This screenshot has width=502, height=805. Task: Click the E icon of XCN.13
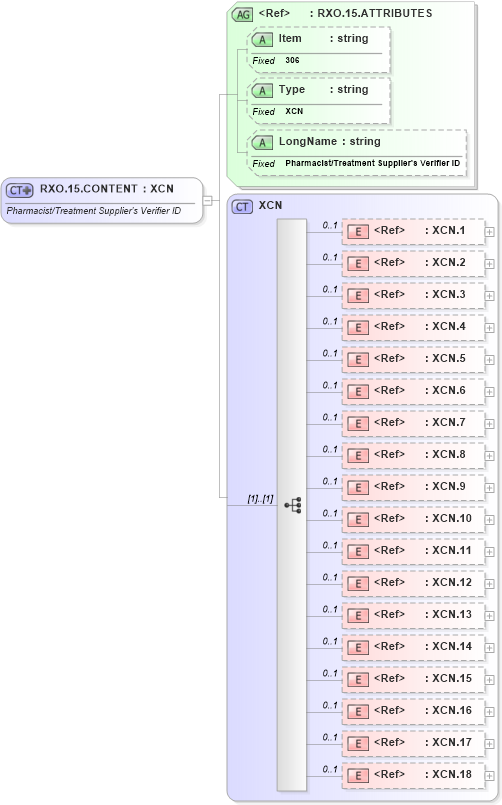click(x=358, y=616)
